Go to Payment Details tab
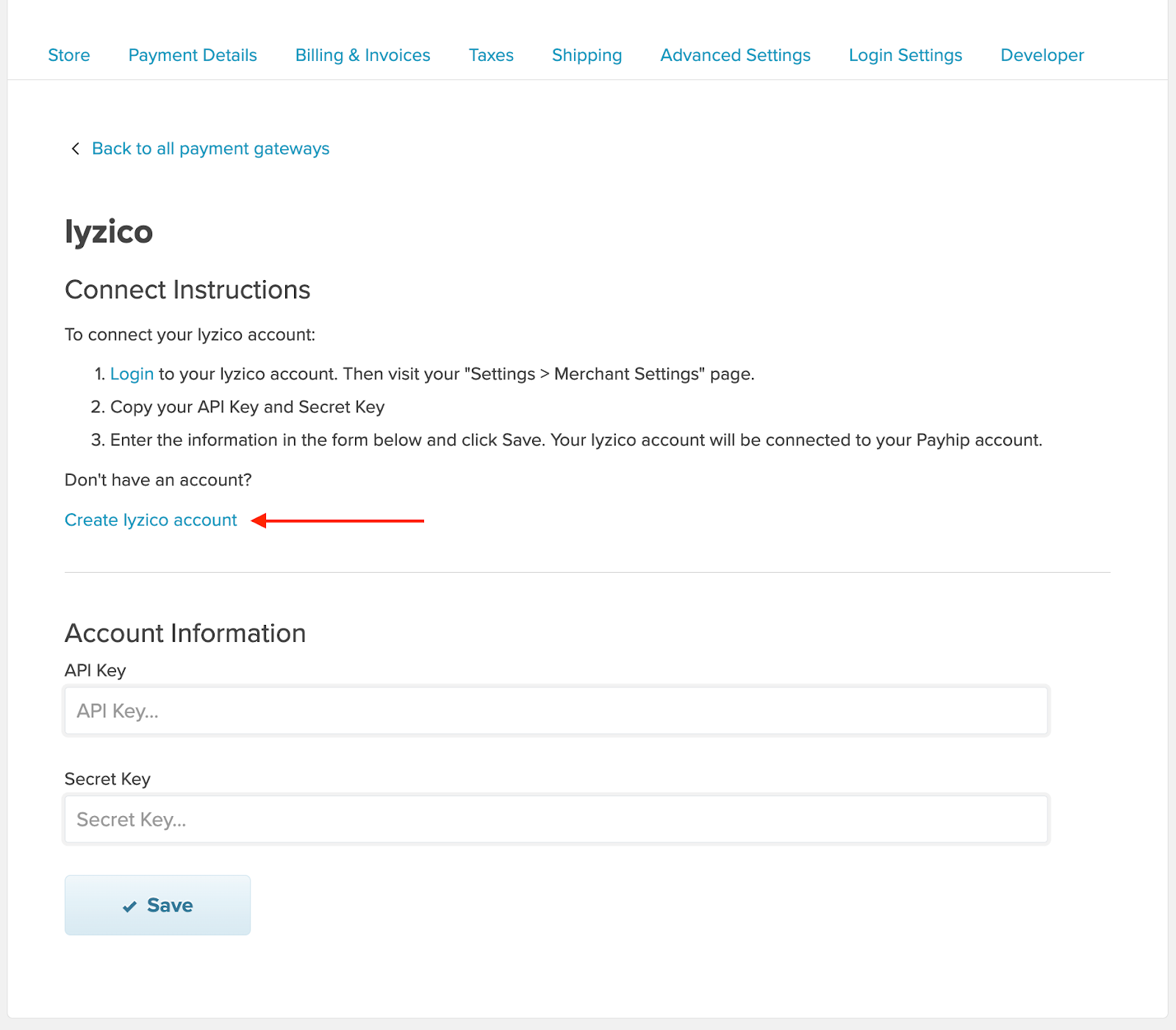This screenshot has height=1030, width=1176. coord(193,55)
